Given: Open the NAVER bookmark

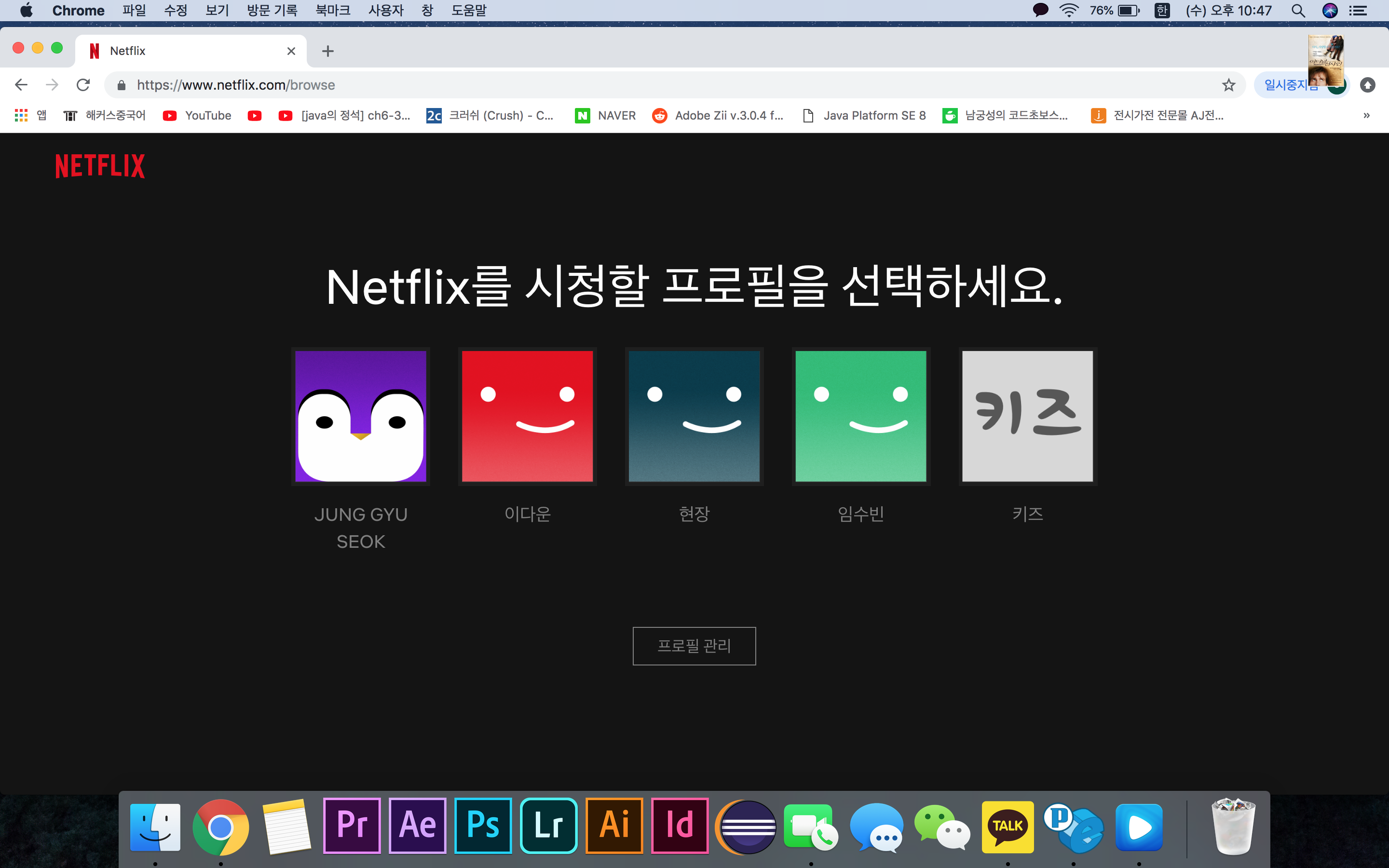Looking at the screenshot, I should [606, 115].
